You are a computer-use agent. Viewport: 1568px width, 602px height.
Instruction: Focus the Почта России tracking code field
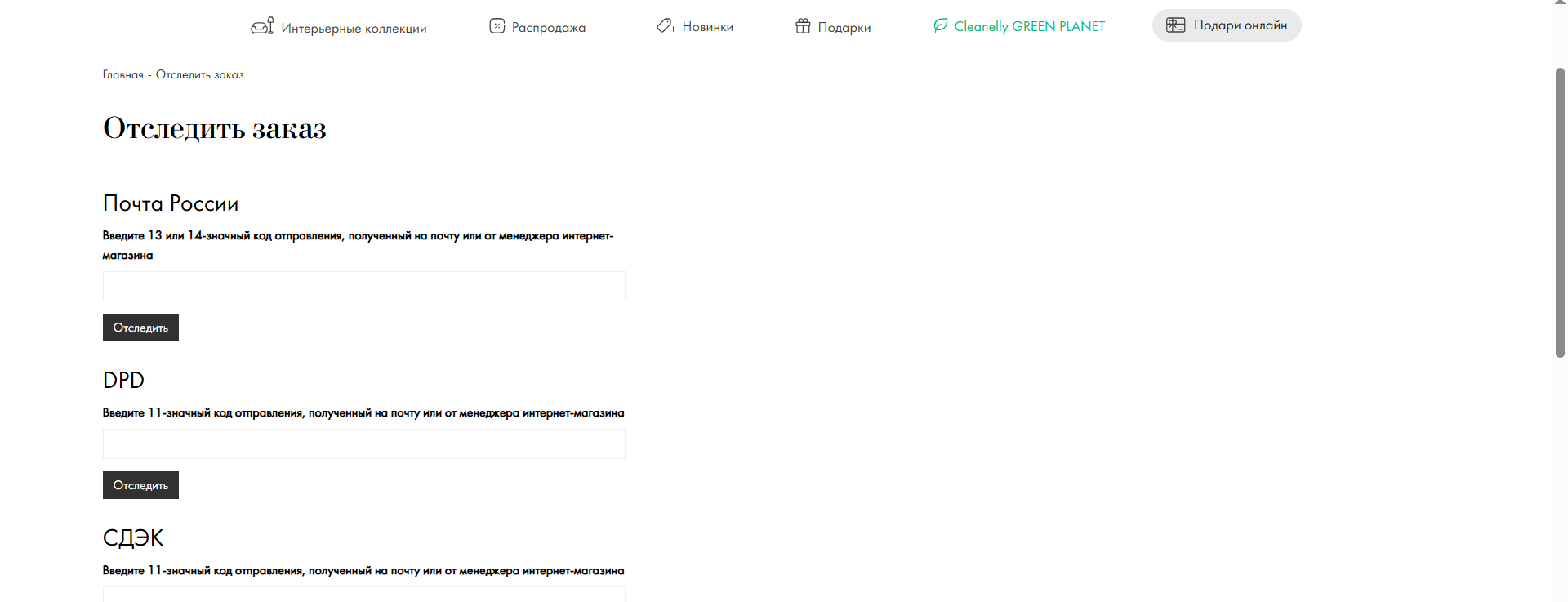tap(364, 287)
